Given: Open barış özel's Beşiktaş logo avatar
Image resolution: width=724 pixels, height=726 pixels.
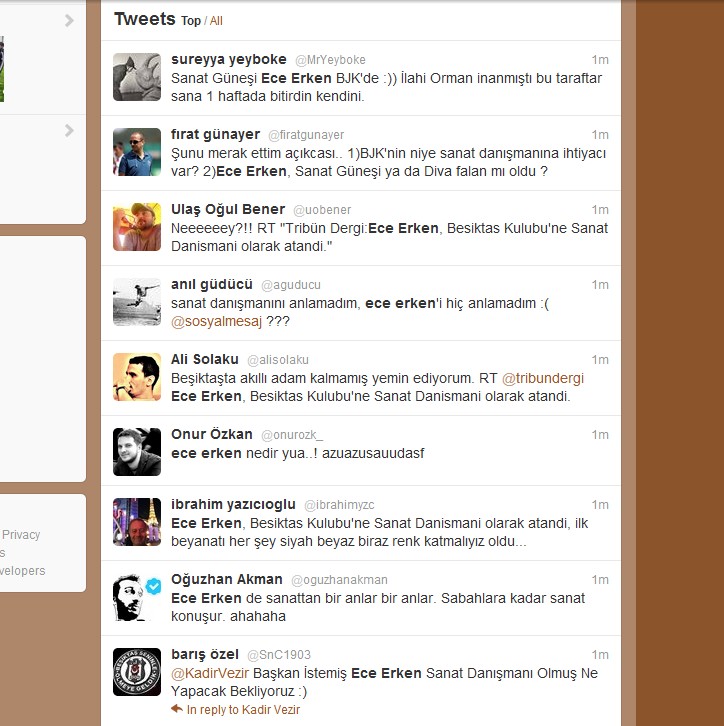Looking at the screenshot, I should pyautogui.click(x=137, y=672).
